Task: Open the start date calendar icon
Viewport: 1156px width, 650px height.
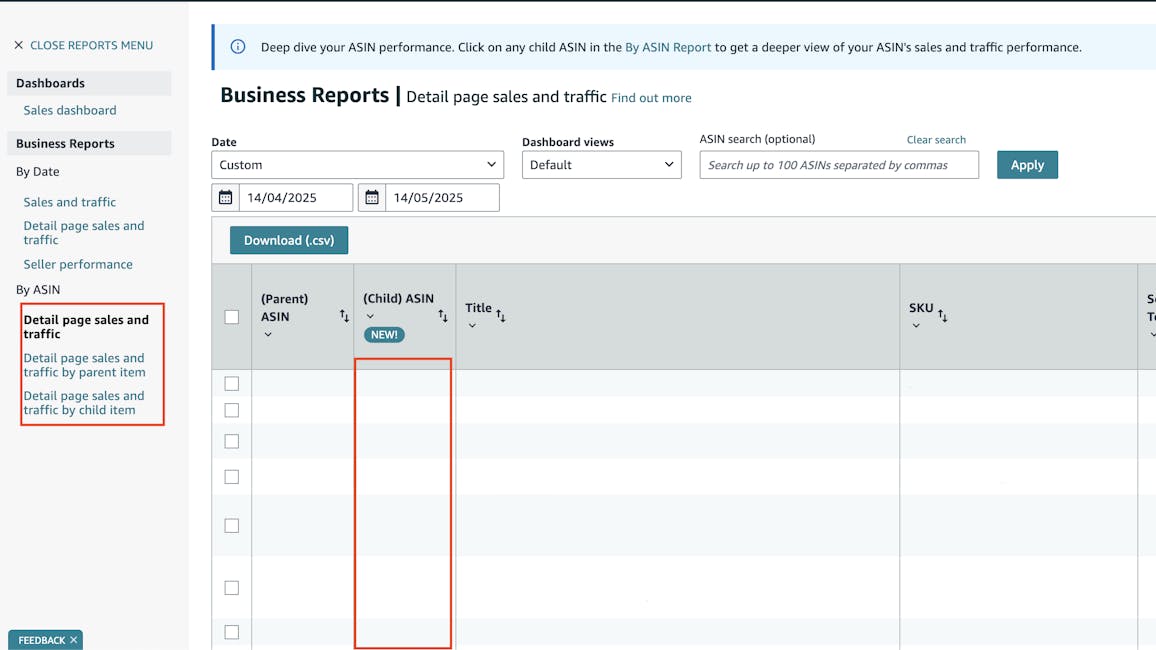Action: (226, 197)
